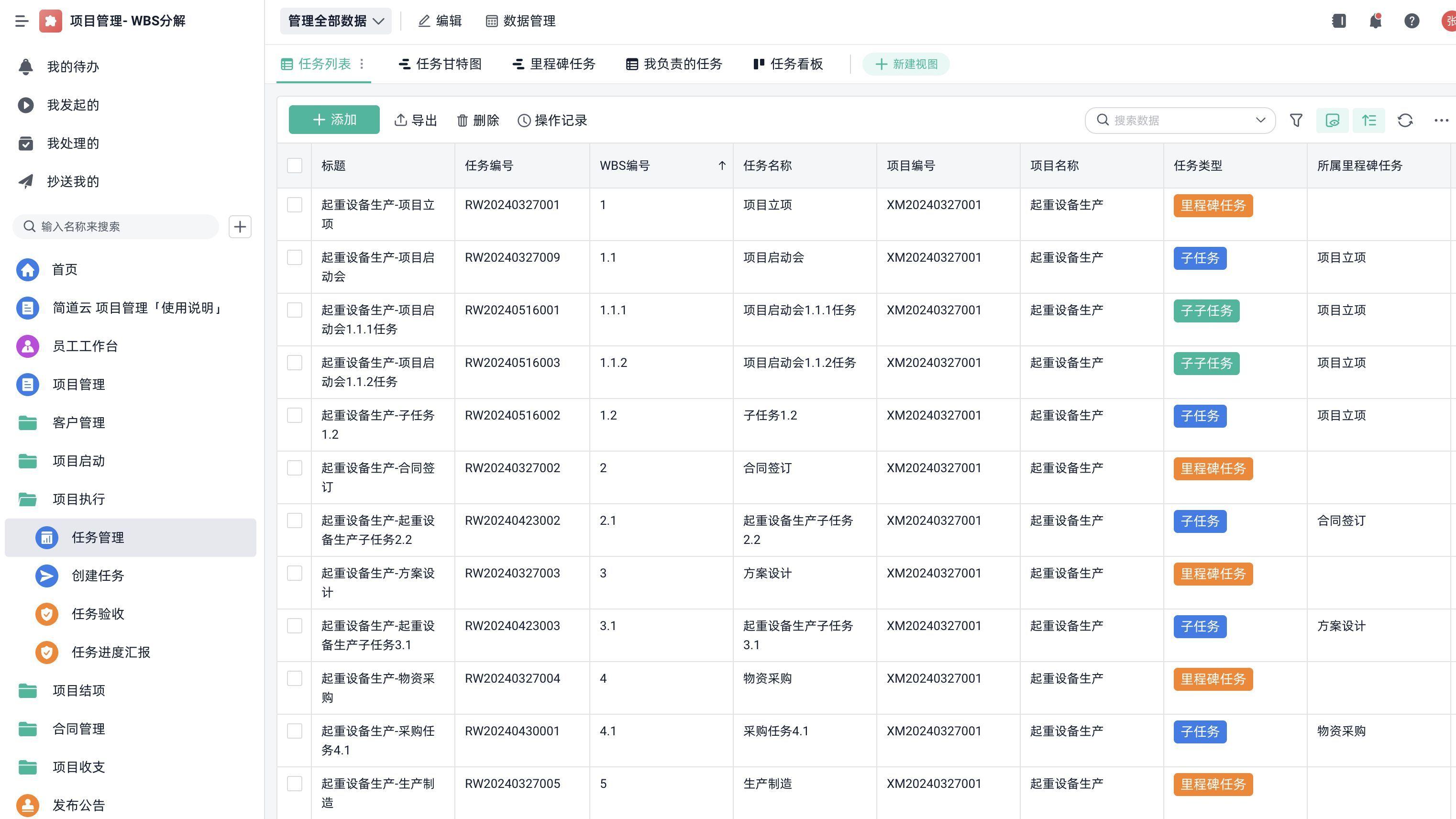The height and width of the screenshot is (819, 1456).
Task: Open the 管理全部数据 dropdown
Action: pyautogui.click(x=335, y=21)
